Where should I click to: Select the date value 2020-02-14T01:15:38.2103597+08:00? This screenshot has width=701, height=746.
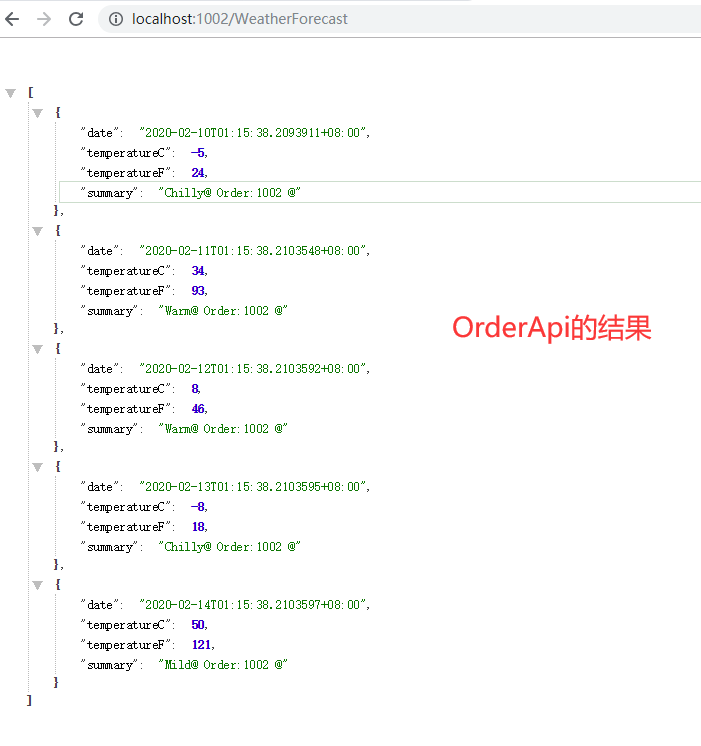(253, 605)
